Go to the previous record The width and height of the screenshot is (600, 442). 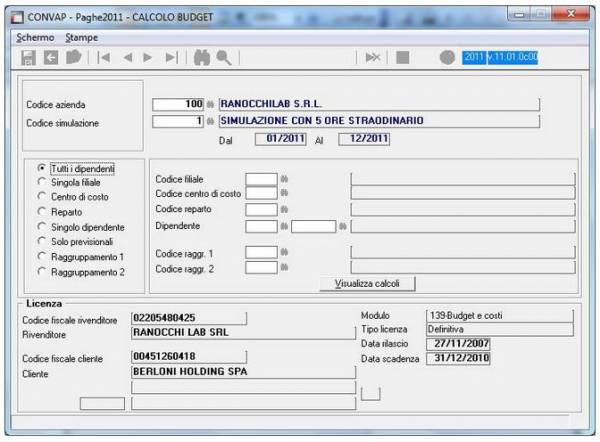coord(128,58)
